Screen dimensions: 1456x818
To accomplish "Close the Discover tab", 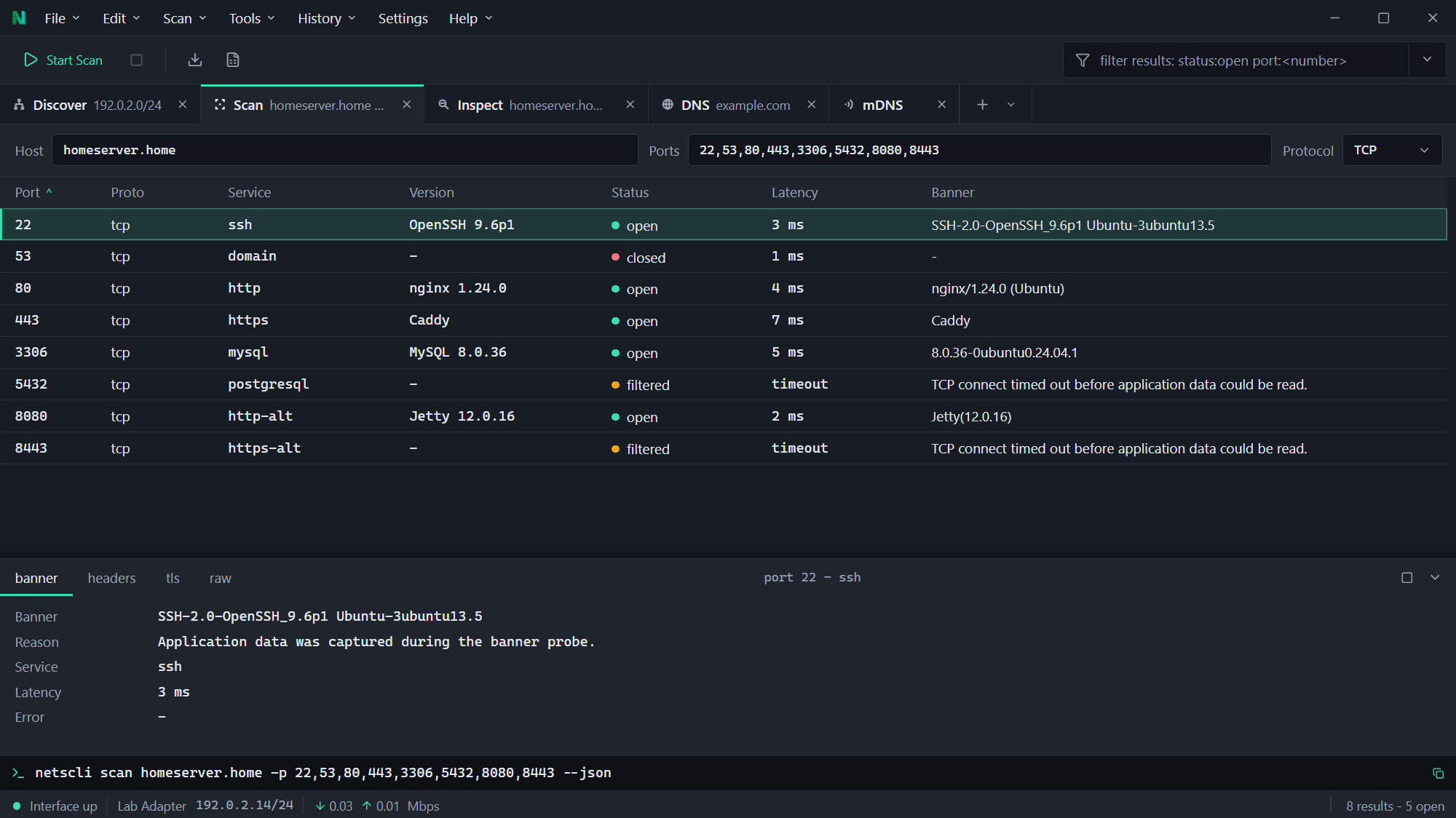I will (x=183, y=105).
